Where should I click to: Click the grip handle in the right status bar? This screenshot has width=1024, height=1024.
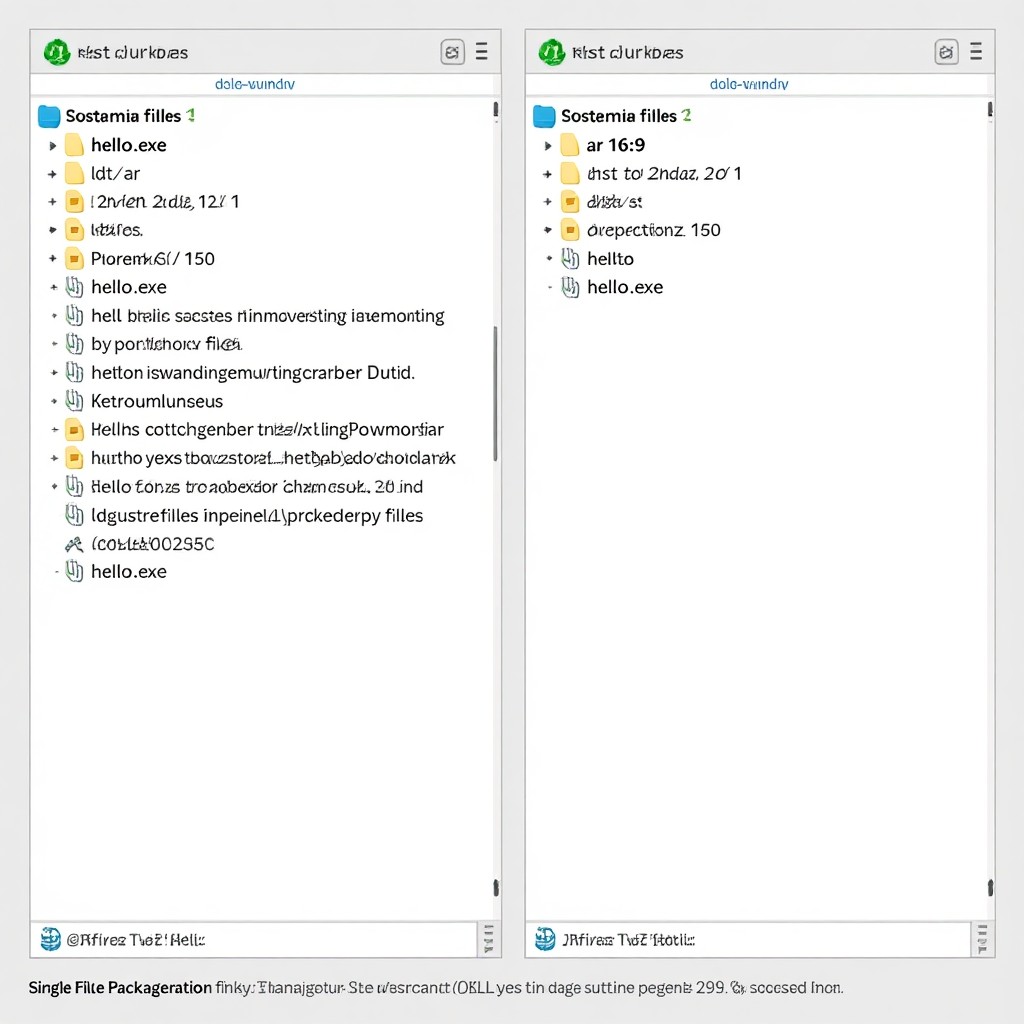[x=981, y=939]
